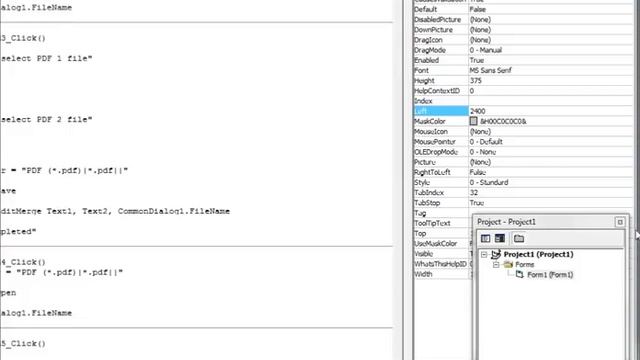Collapse the Forms folder node
The width and height of the screenshot is (640, 360).
tap(496, 264)
